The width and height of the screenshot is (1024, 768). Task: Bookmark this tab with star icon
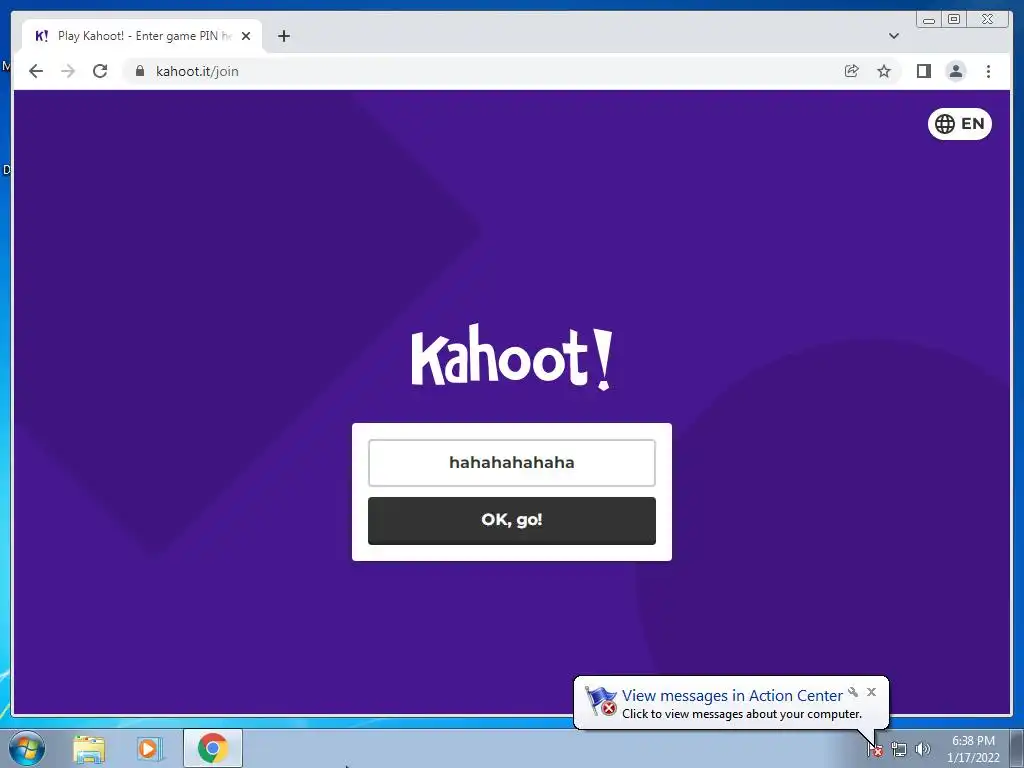[x=884, y=71]
